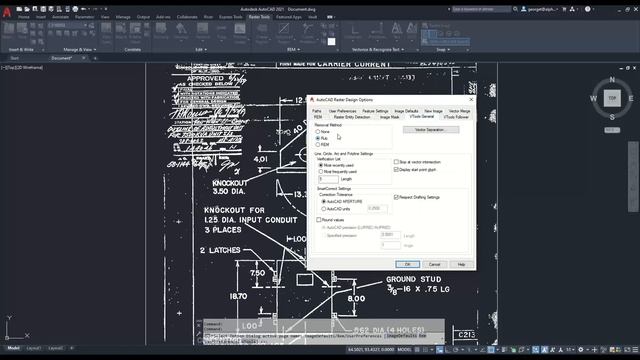This screenshot has height=360, width=640.
Task: Expand the REM ribbon panel
Action: (x=293, y=50)
